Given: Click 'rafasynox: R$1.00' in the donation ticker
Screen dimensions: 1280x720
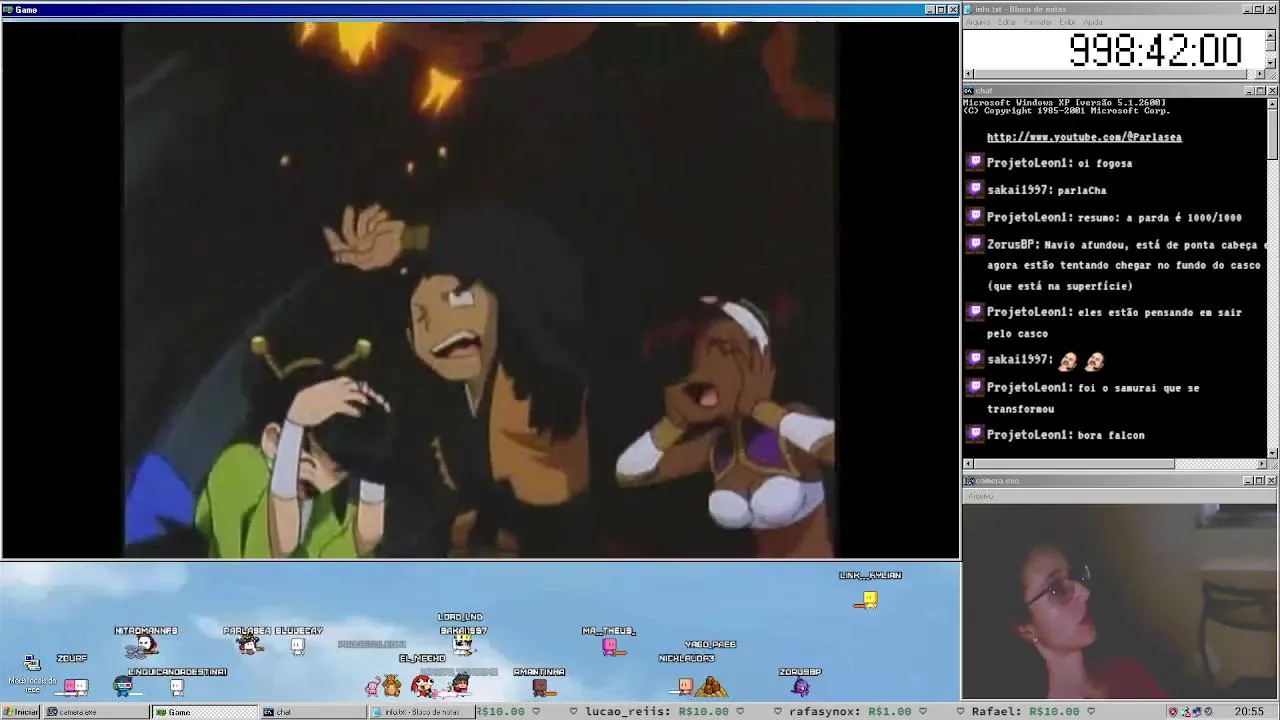Looking at the screenshot, I should [850, 712].
